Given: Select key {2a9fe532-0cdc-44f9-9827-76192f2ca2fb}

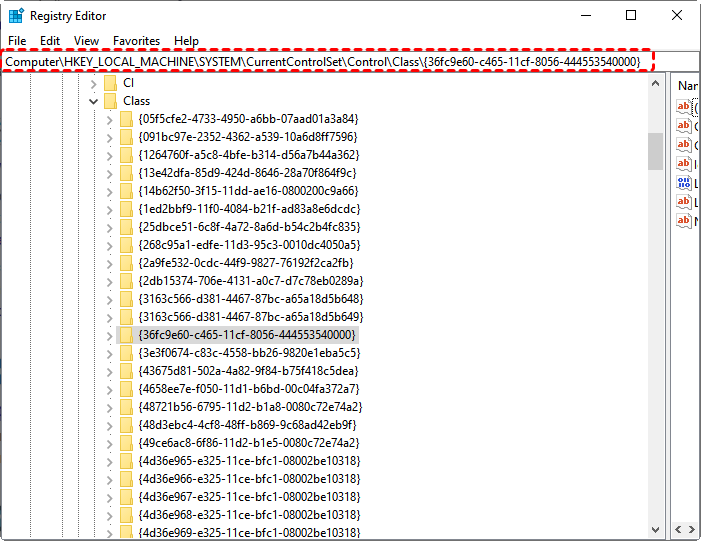Looking at the screenshot, I should [x=245, y=263].
